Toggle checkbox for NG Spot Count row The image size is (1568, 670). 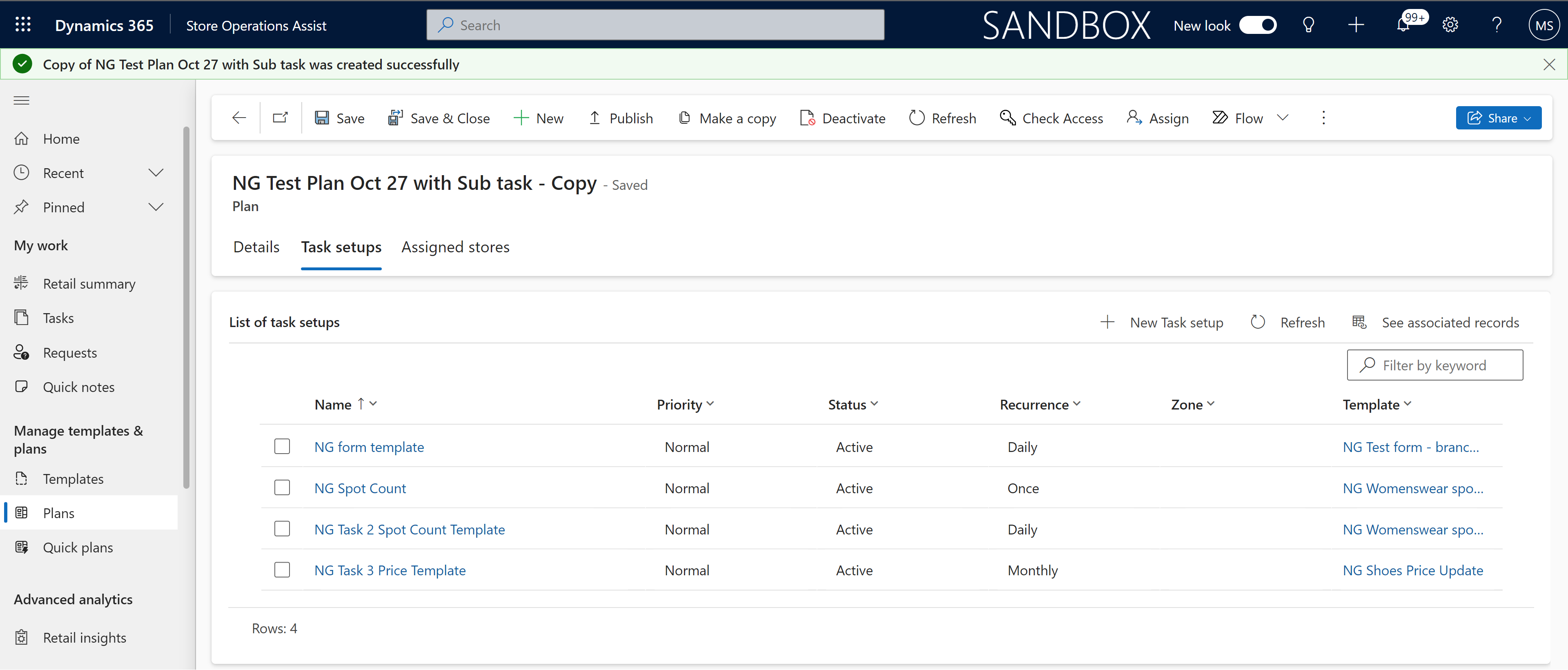tap(282, 487)
